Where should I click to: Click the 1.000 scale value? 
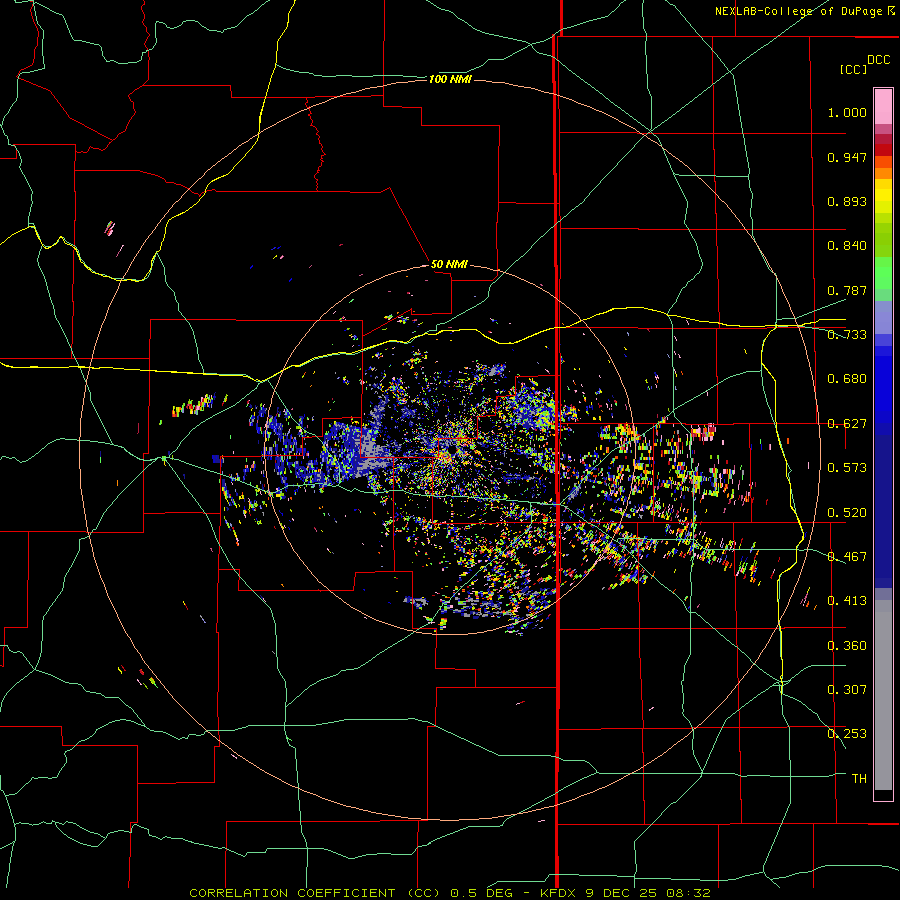pos(847,112)
